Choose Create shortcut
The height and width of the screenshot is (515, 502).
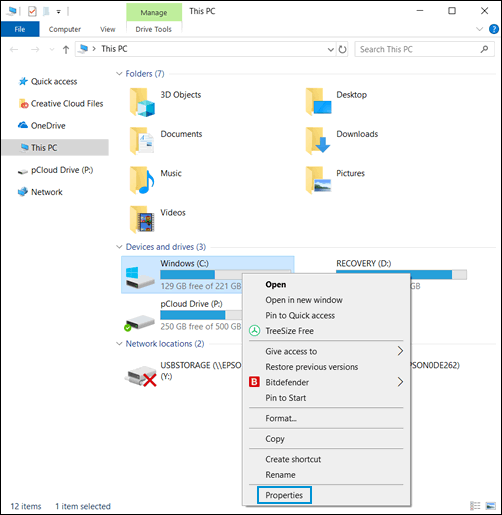293,459
